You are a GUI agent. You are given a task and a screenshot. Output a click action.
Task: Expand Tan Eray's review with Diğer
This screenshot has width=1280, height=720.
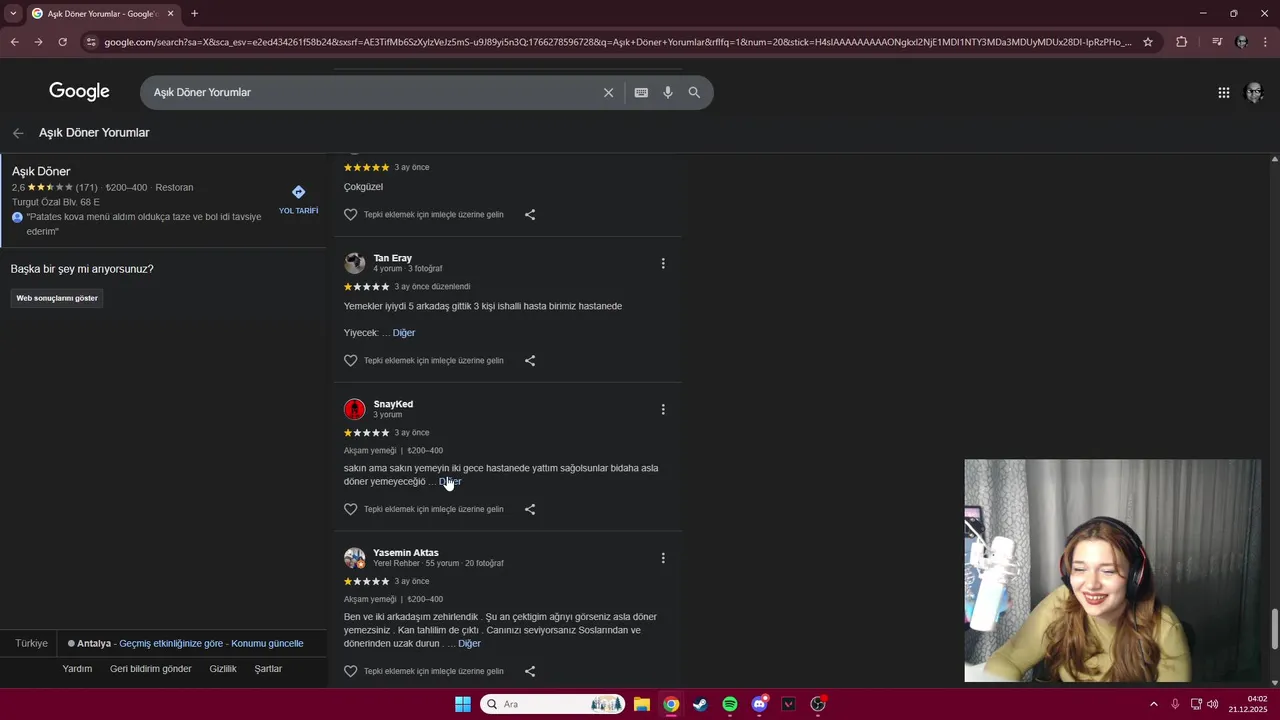pyautogui.click(x=404, y=333)
